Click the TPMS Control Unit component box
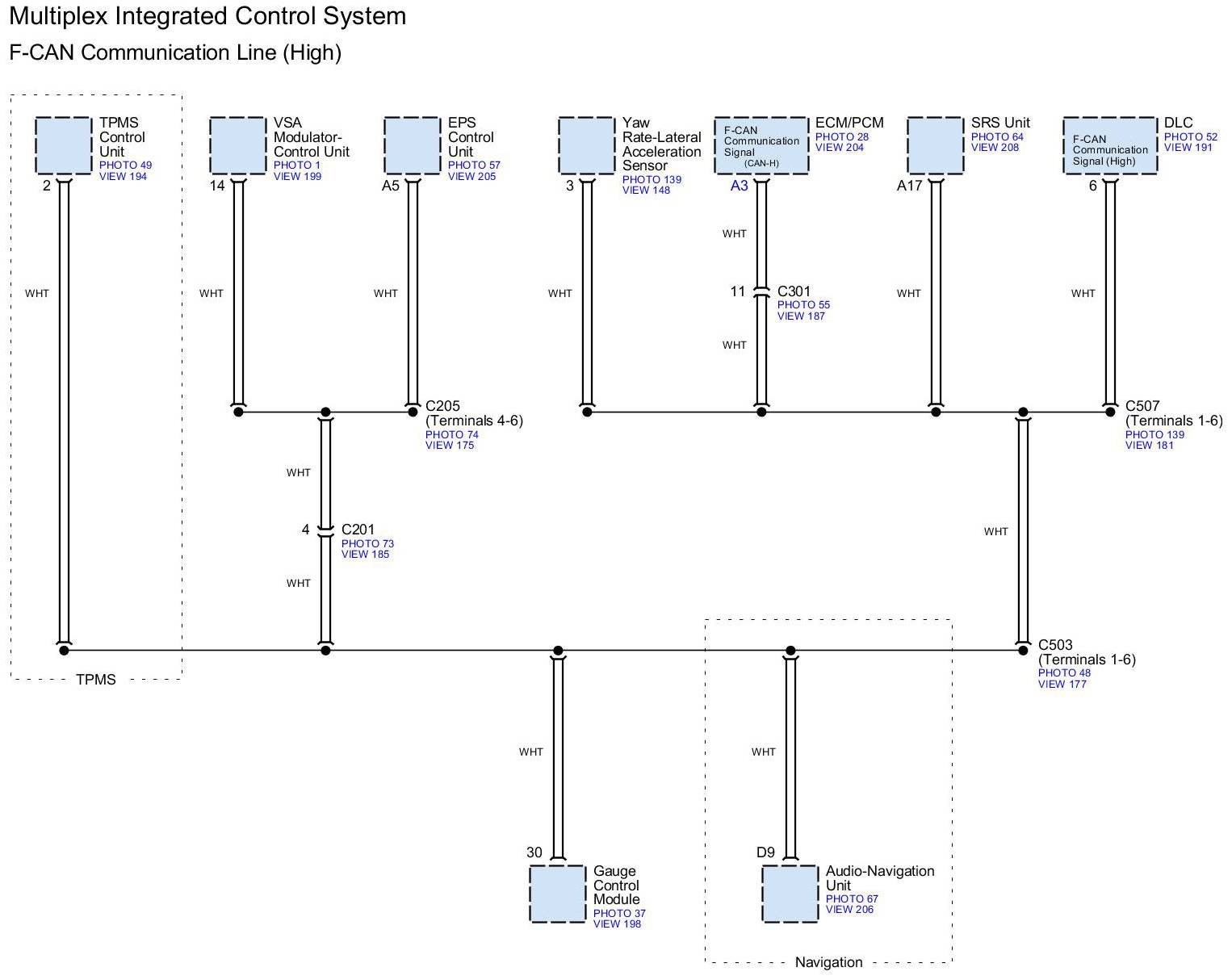This screenshot has width=1232, height=980. 64,145
